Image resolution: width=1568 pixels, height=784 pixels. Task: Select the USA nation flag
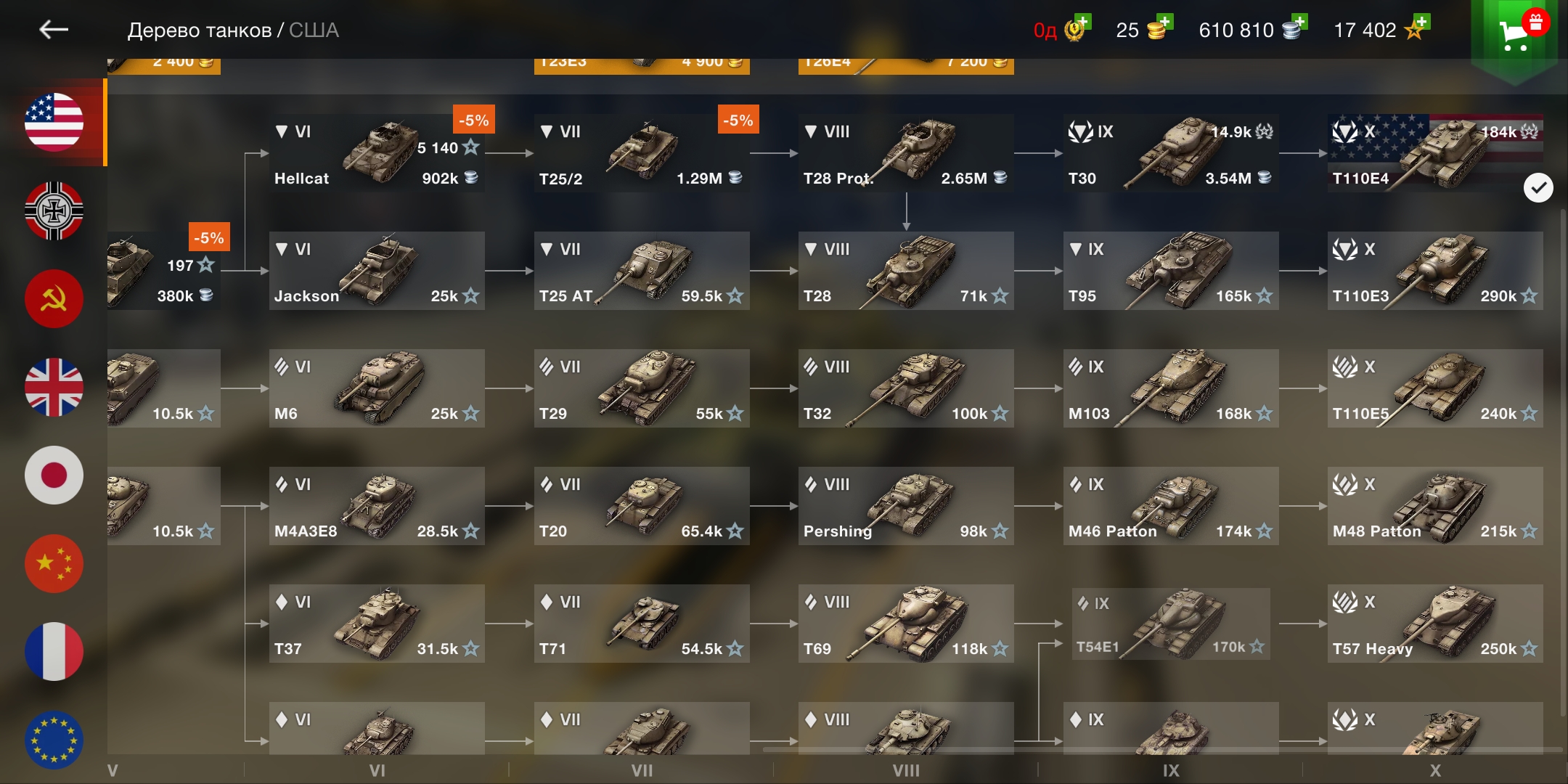[x=54, y=122]
